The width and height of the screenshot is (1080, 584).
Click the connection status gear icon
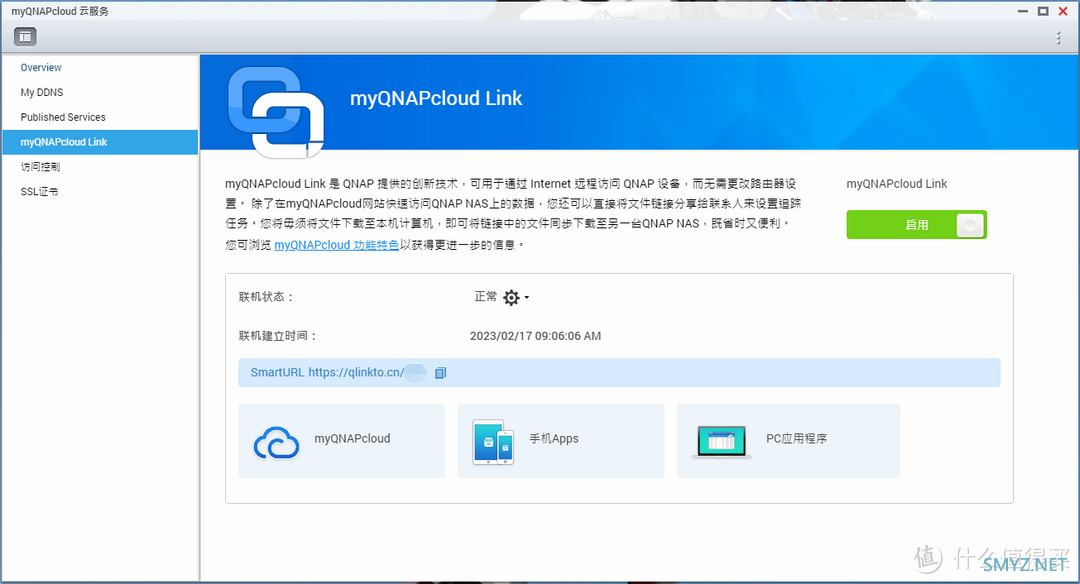tap(511, 298)
